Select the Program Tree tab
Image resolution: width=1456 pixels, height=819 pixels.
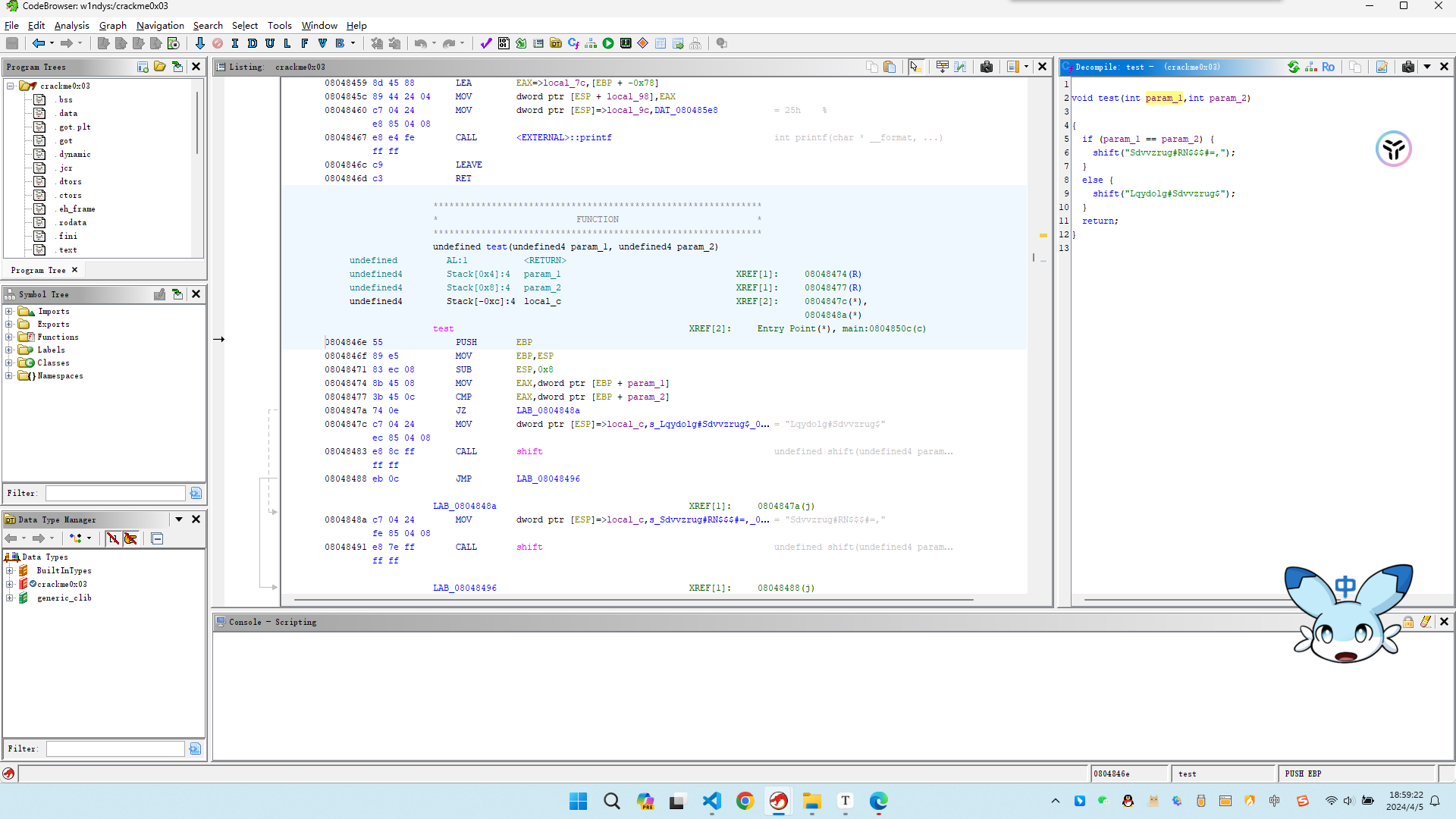pyautogui.click(x=38, y=270)
